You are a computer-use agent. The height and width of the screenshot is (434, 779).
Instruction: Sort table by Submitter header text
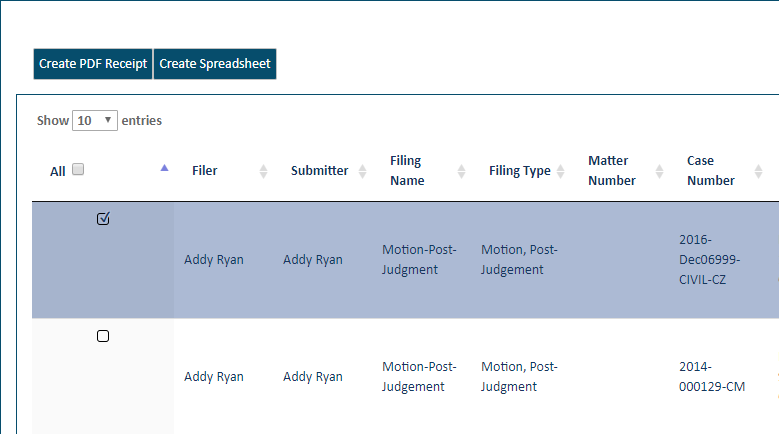pyautogui.click(x=319, y=171)
